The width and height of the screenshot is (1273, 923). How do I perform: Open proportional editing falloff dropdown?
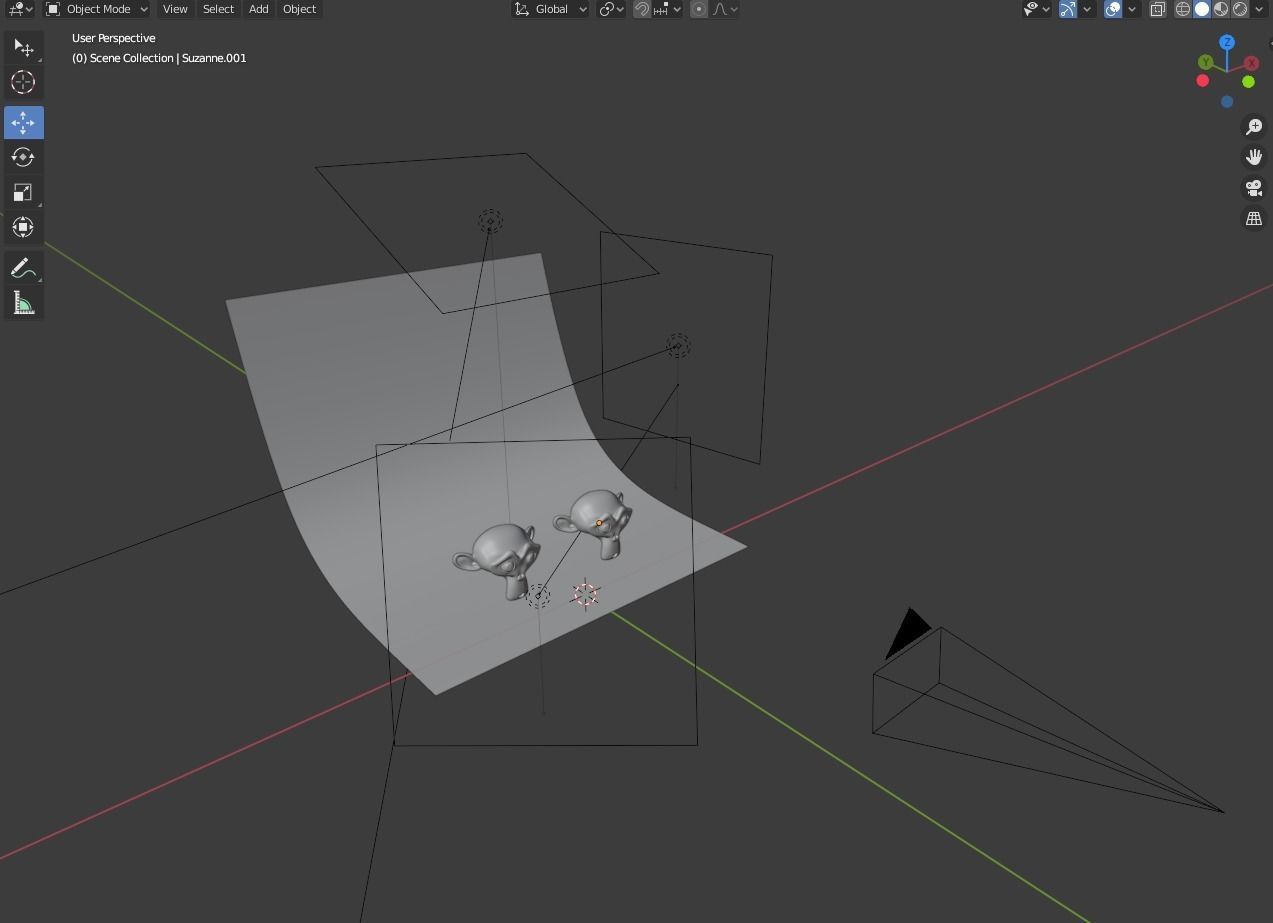[725, 9]
